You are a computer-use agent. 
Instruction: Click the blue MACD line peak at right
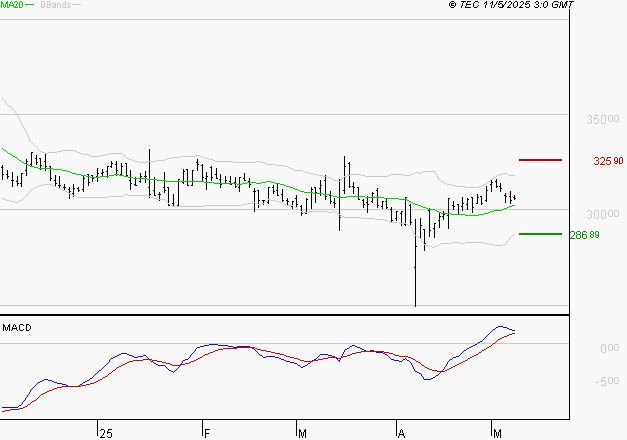502,326
